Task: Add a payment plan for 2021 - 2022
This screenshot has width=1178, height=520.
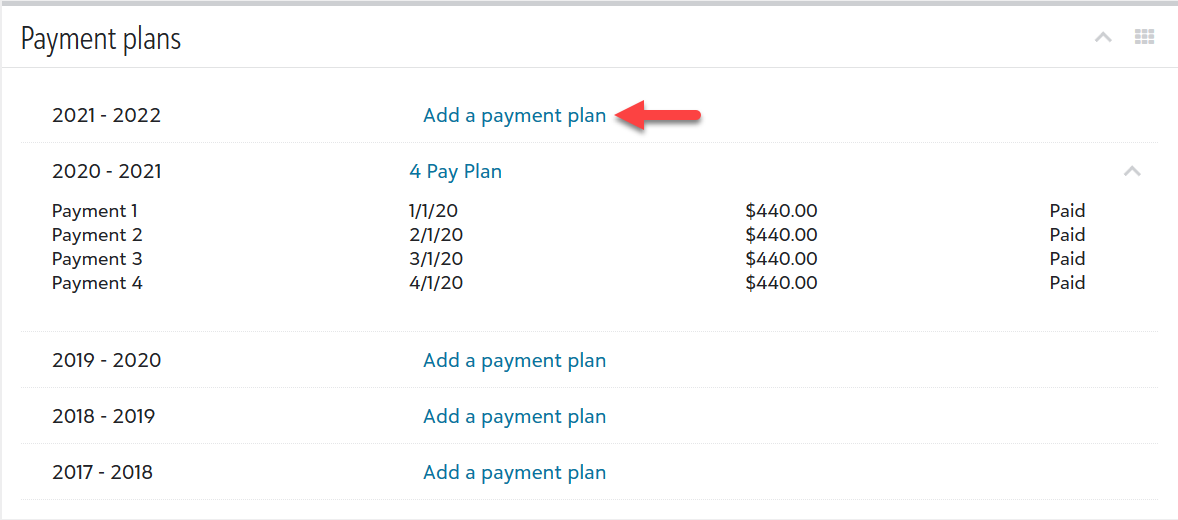Action: coord(515,116)
